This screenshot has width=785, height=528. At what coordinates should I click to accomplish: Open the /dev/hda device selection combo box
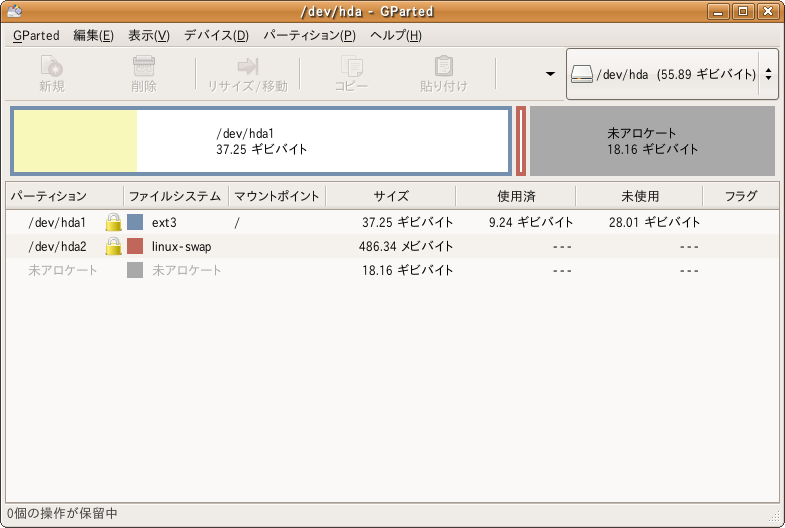671,74
